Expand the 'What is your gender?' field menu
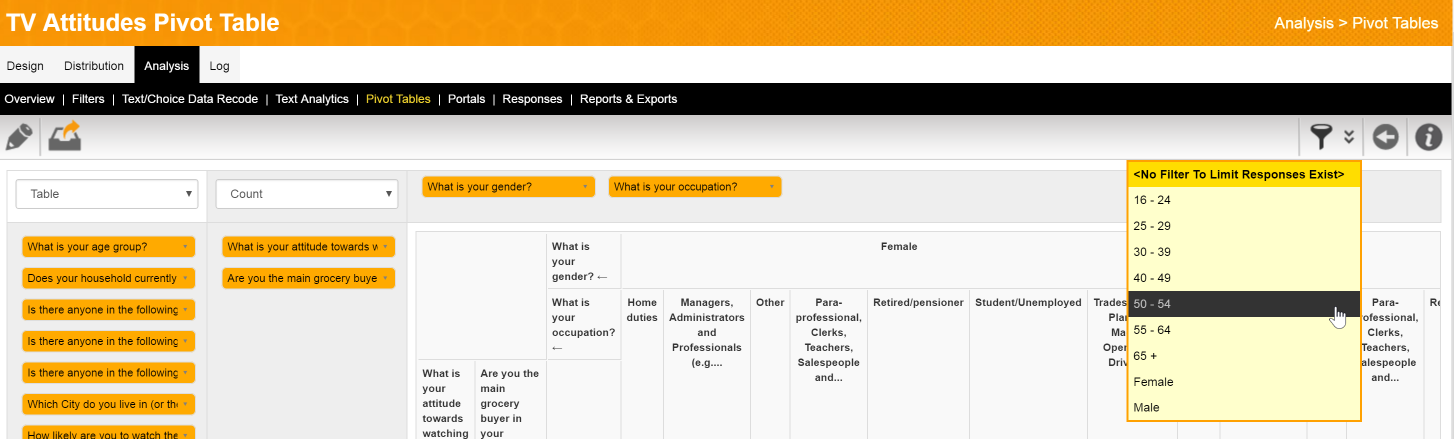The width and height of the screenshot is (1454, 439). [x=585, y=187]
